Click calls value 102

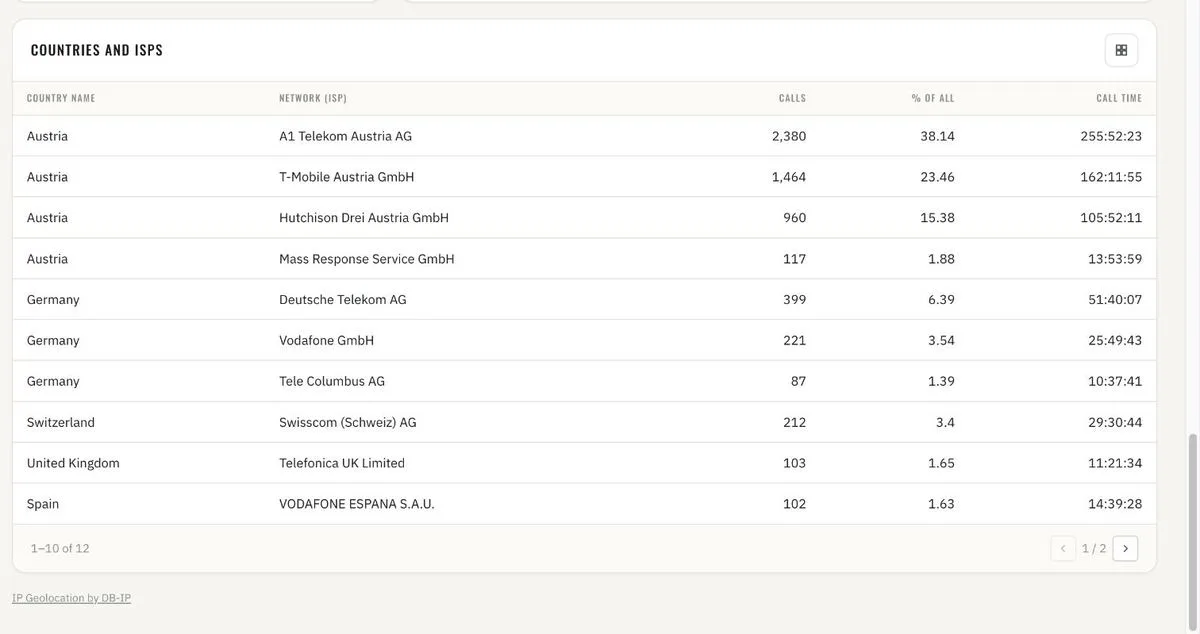pyautogui.click(x=795, y=505)
